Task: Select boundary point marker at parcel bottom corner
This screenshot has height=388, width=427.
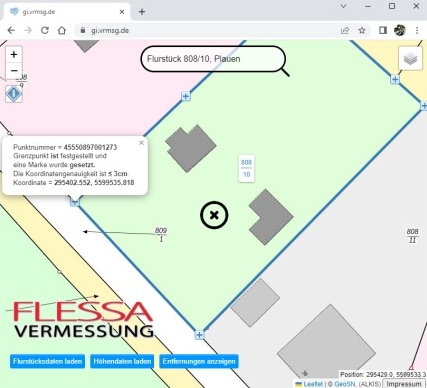Action: [x=199, y=335]
